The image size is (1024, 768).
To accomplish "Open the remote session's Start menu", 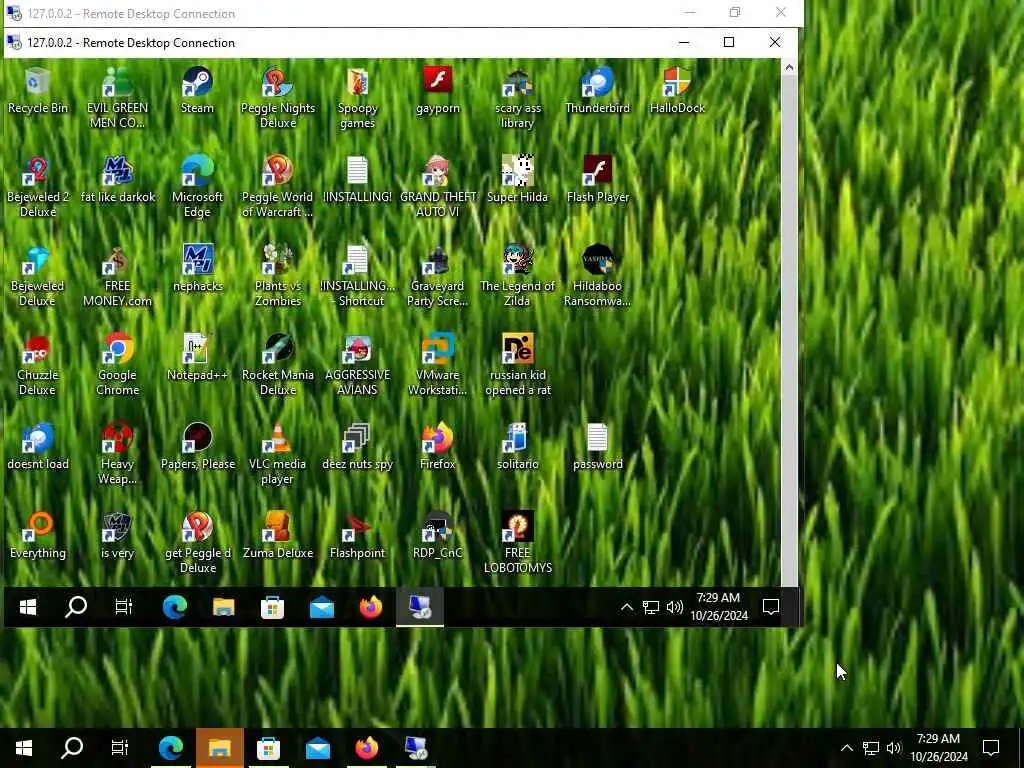I will (27, 607).
